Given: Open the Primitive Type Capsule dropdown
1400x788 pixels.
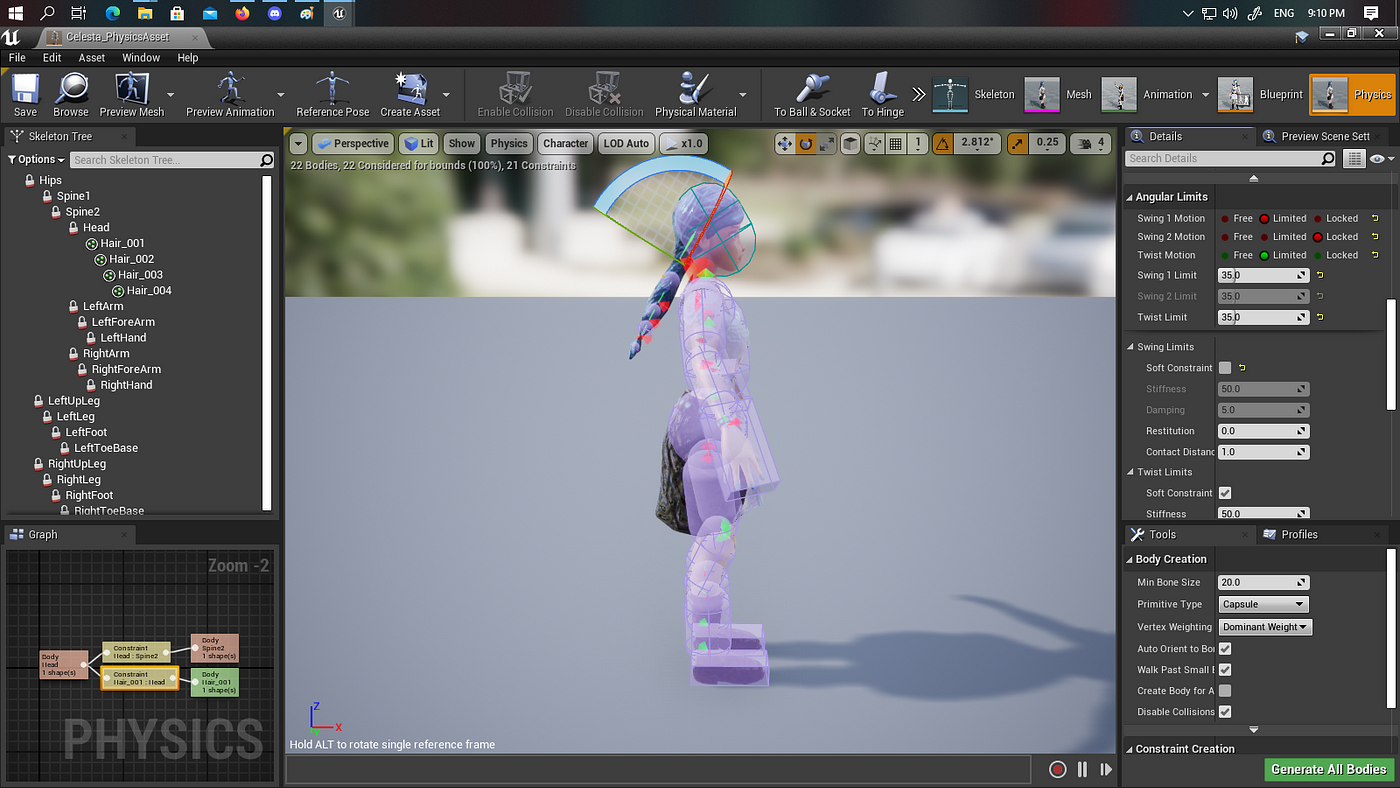Looking at the screenshot, I should point(1264,604).
